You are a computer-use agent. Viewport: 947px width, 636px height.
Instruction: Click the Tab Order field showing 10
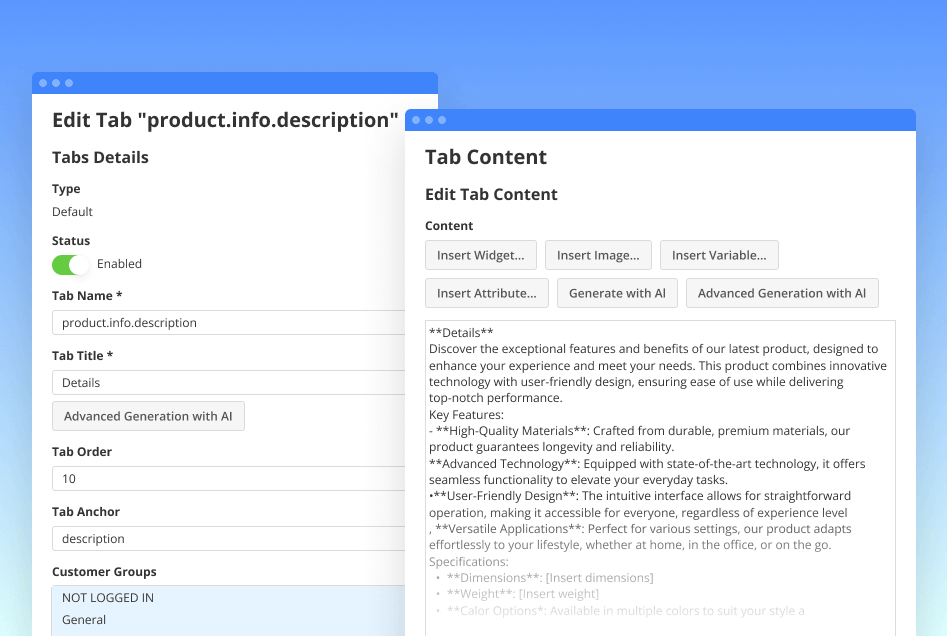tap(228, 479)
